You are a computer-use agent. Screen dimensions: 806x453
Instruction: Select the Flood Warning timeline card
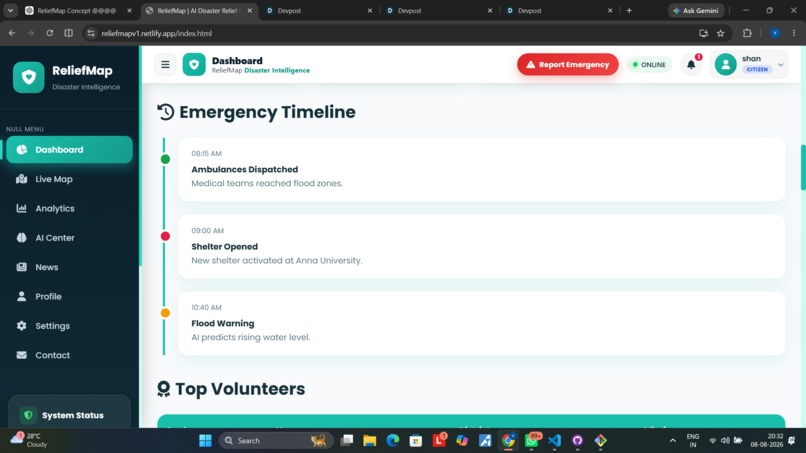[x=482, y=323]
